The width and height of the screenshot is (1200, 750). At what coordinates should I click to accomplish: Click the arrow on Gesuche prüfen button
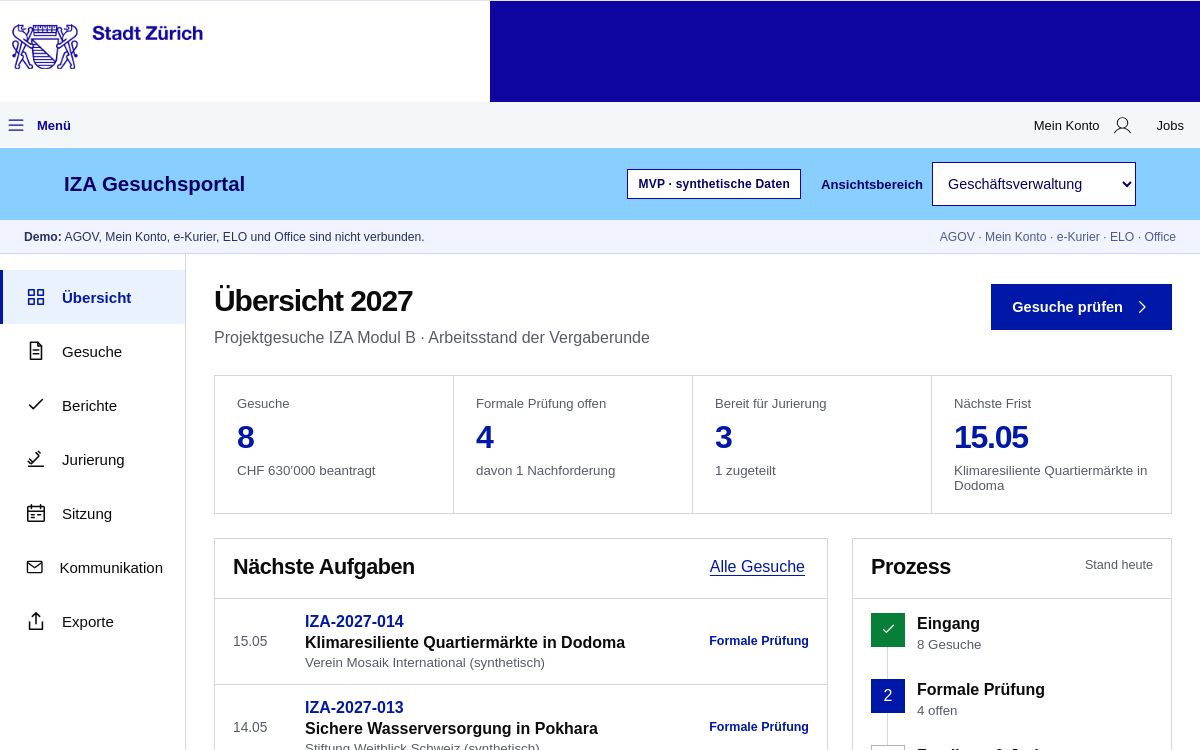1142,307
